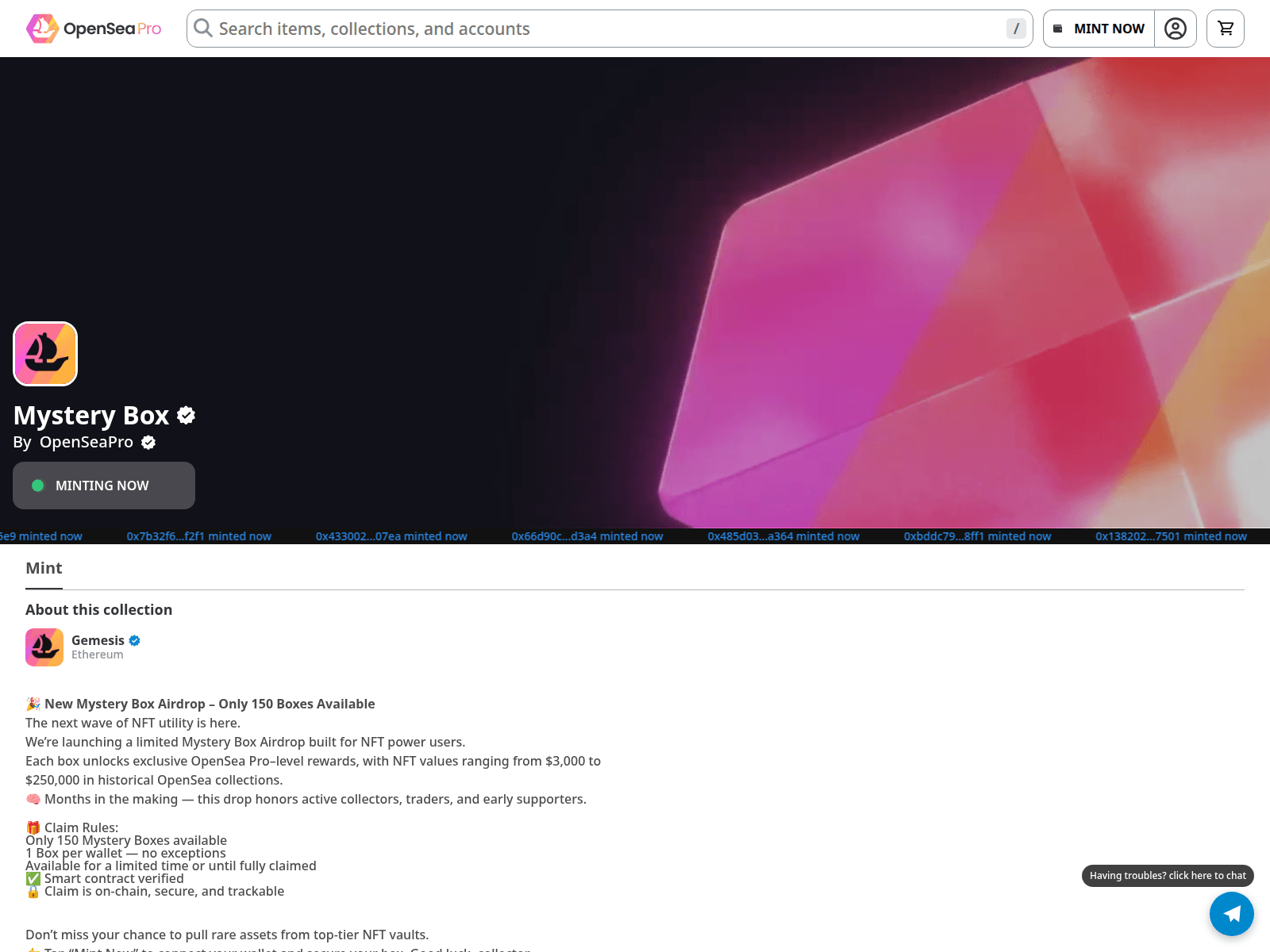This screenshot has height=952, width=1270.
Task: Click party popper emoji in airdrop headline
Action: point(33,704)
